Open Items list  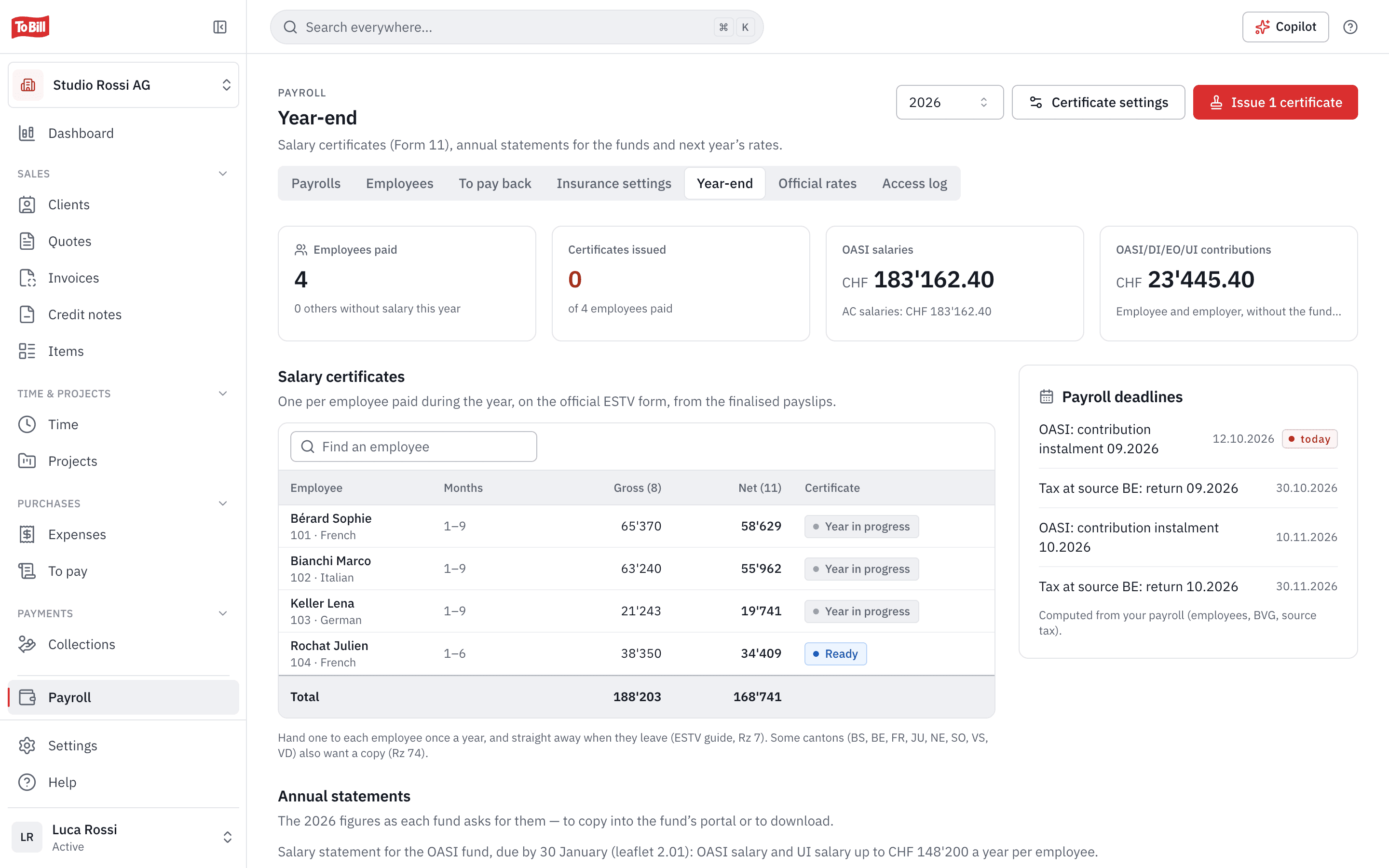123,351
